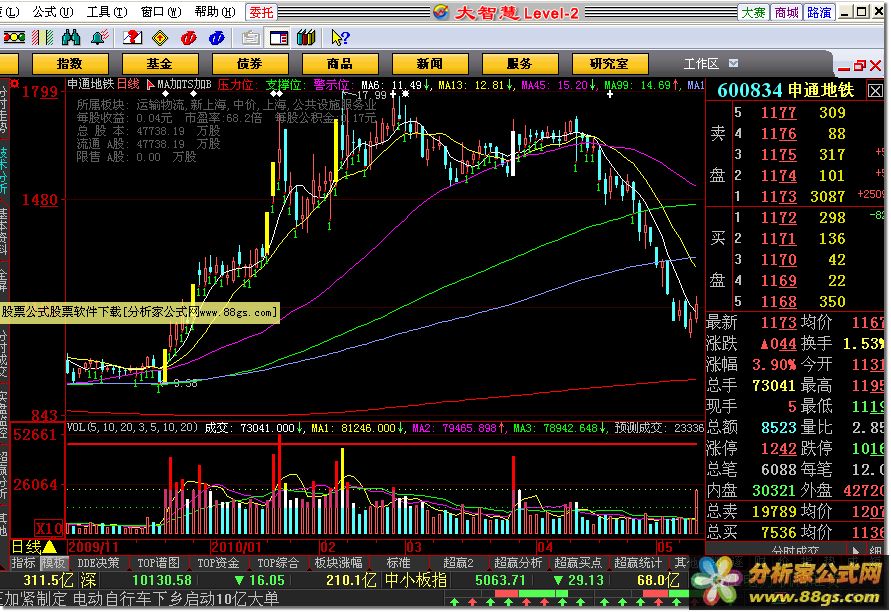Click sell level 1 price 1173
The width and height of the screenshot is (891, 612).
click(778, 197)
